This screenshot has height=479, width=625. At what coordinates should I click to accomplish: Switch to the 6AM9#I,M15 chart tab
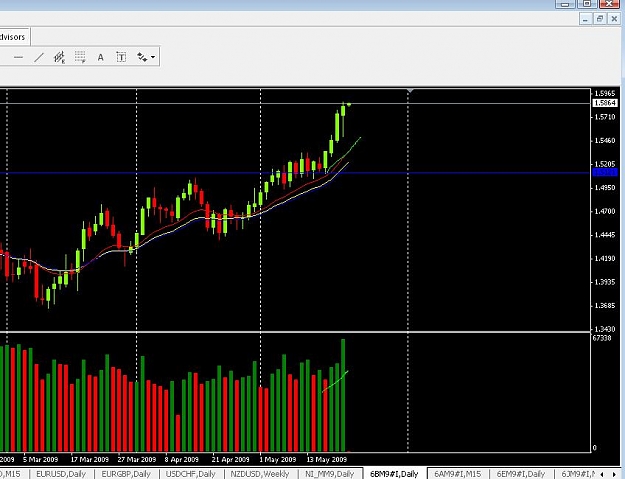[x=458, y=474]
